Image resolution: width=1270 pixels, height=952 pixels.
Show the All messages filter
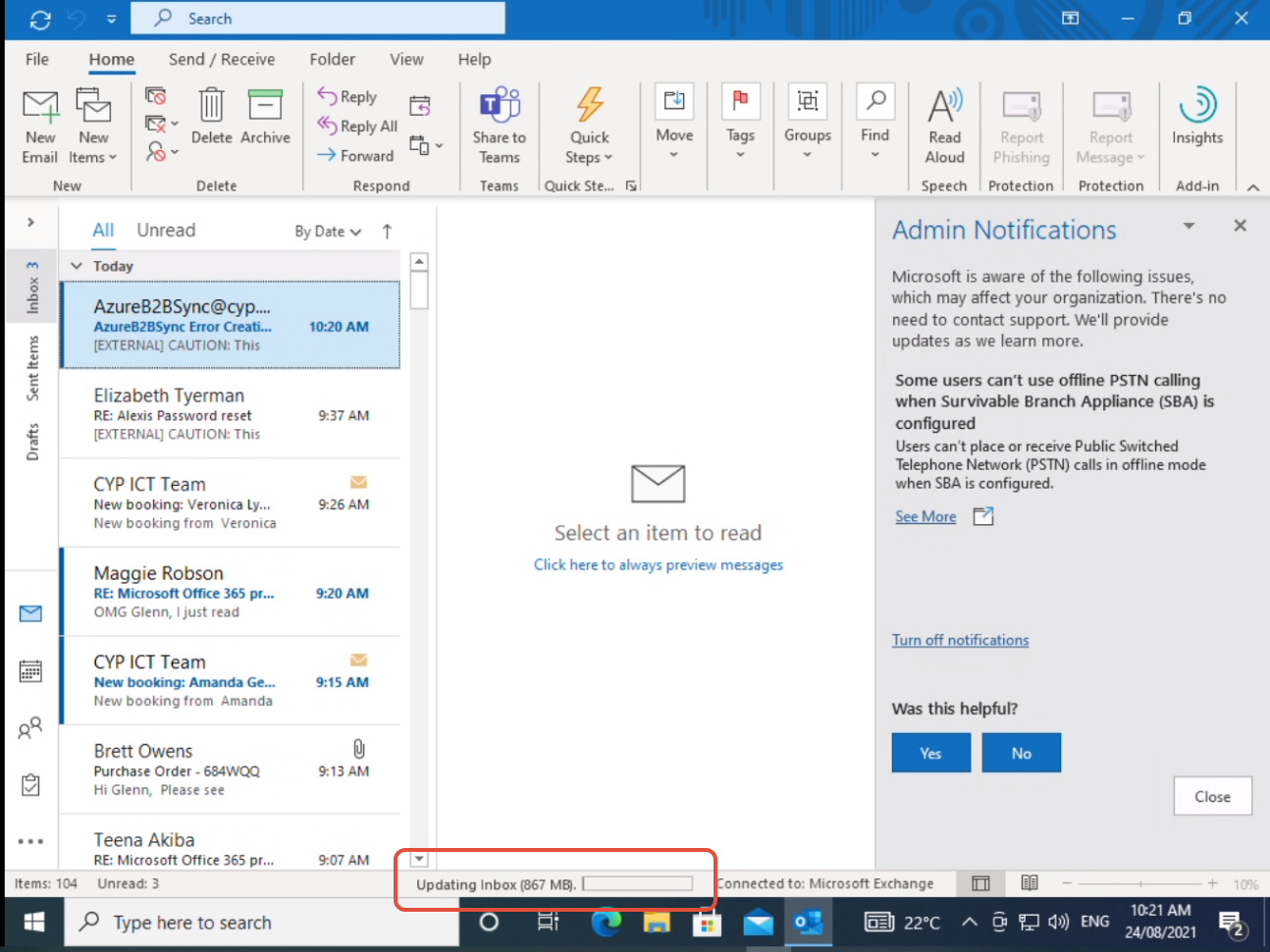pos(103,230)
